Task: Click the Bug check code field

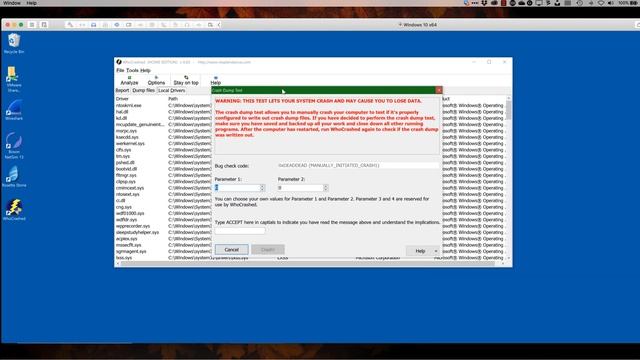Action: click(358, 165)
